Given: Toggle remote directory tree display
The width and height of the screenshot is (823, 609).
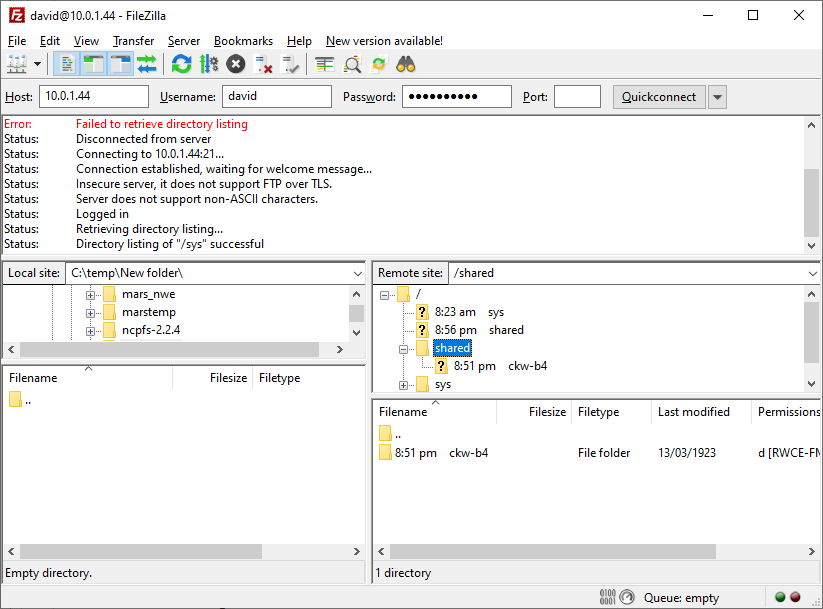Looking at the screenshot, I should tap(121, 65).
